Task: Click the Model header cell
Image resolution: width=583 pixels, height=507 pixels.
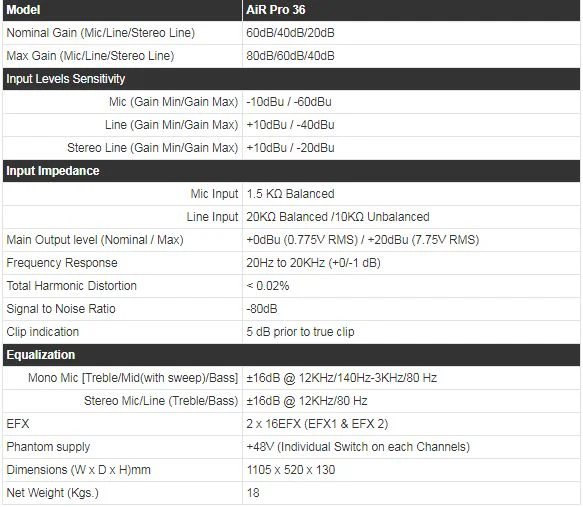Action: click(x=122, y=10)
